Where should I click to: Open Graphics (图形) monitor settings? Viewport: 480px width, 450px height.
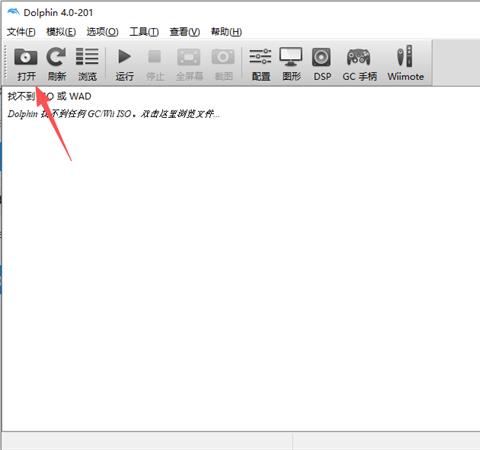click(x=291, y=57)
